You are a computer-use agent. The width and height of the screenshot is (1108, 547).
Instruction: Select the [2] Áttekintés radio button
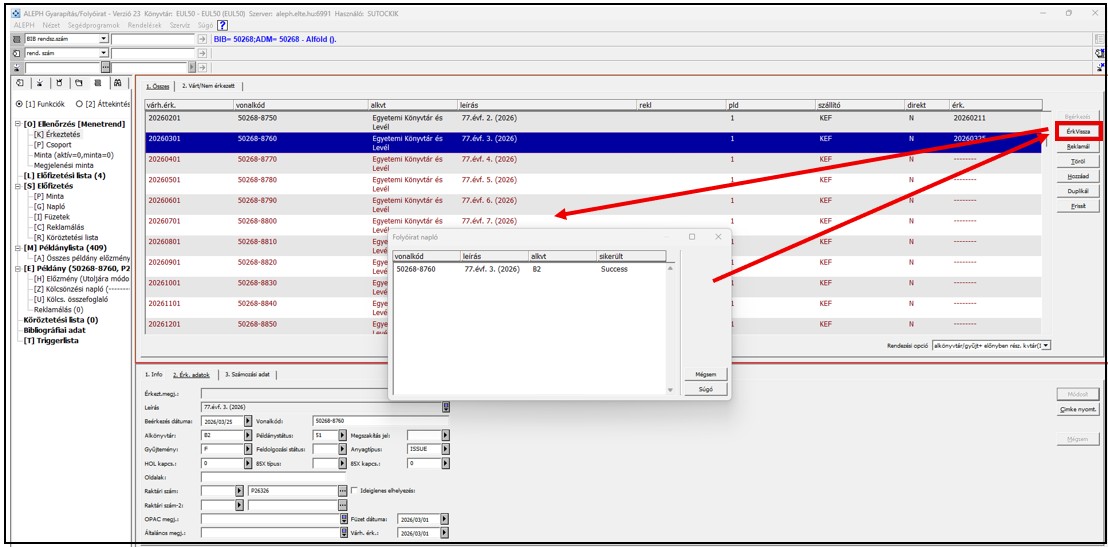pyautogui.click(x=79, y=104)
